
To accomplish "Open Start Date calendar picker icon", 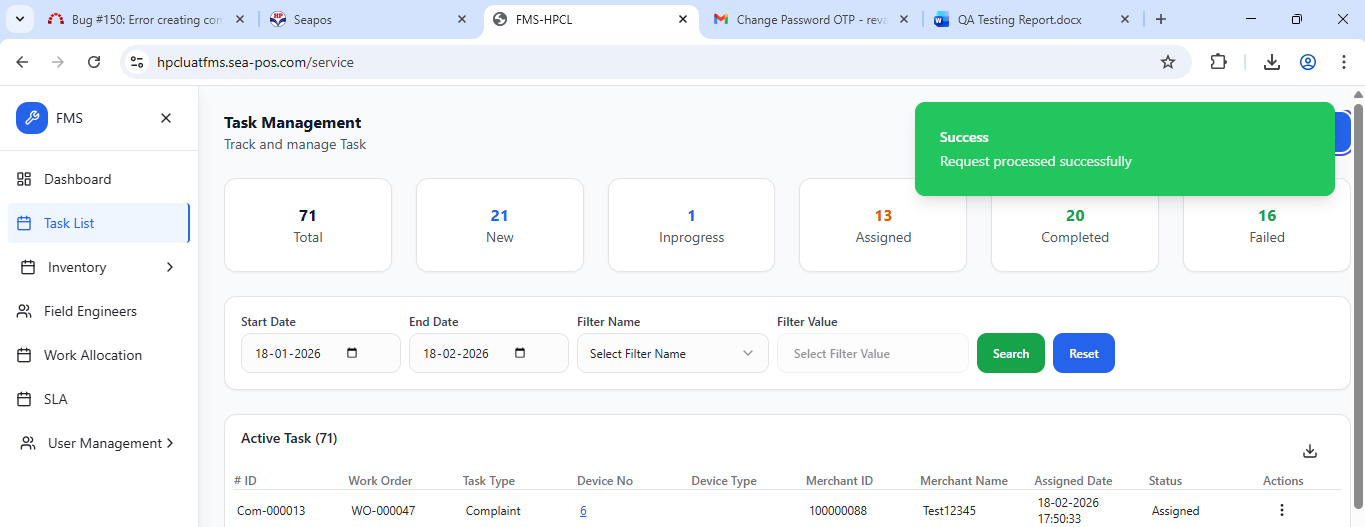I will click(x=352, y=353).
